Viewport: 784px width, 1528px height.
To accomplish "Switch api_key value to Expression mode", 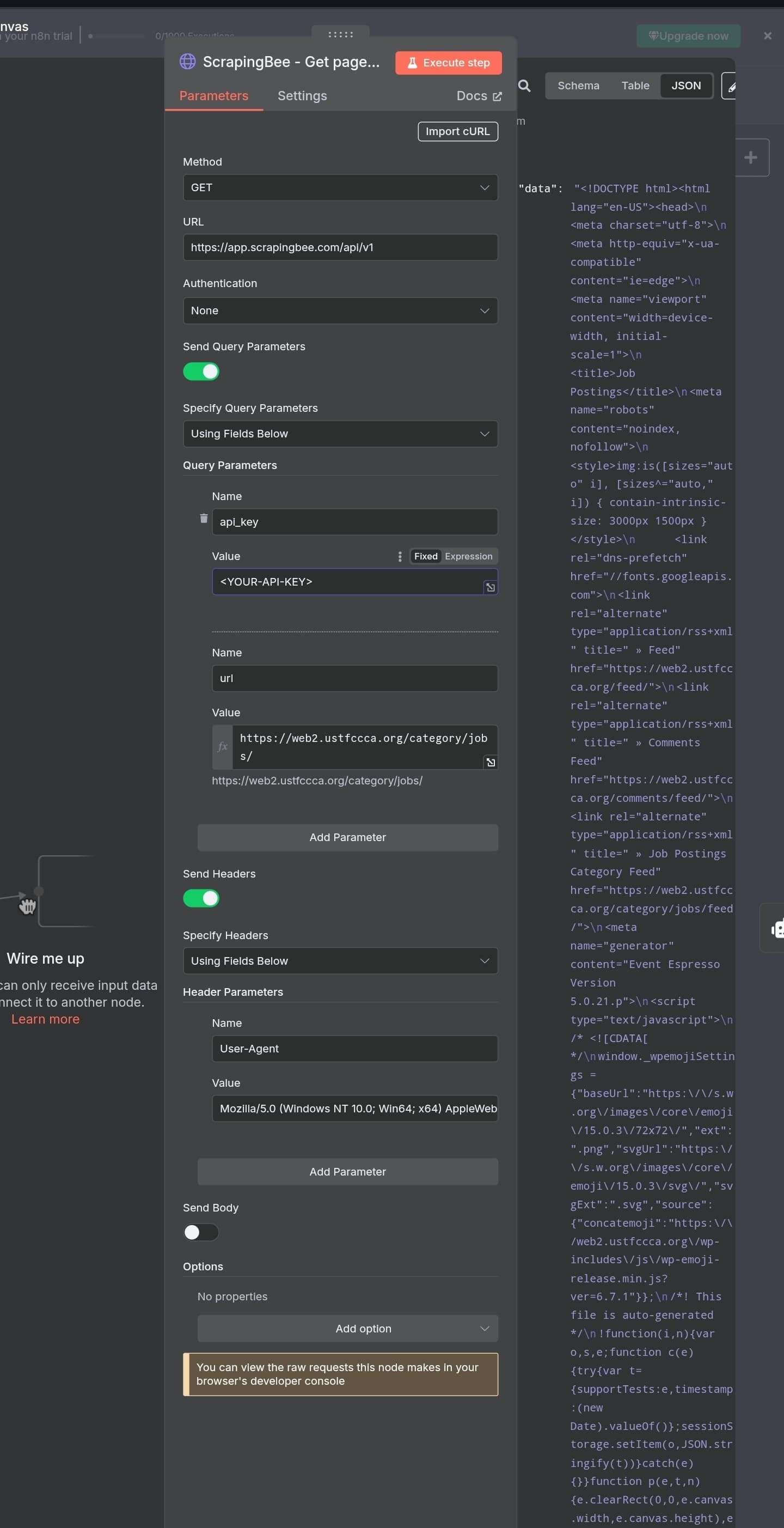I will coord(469,556).
